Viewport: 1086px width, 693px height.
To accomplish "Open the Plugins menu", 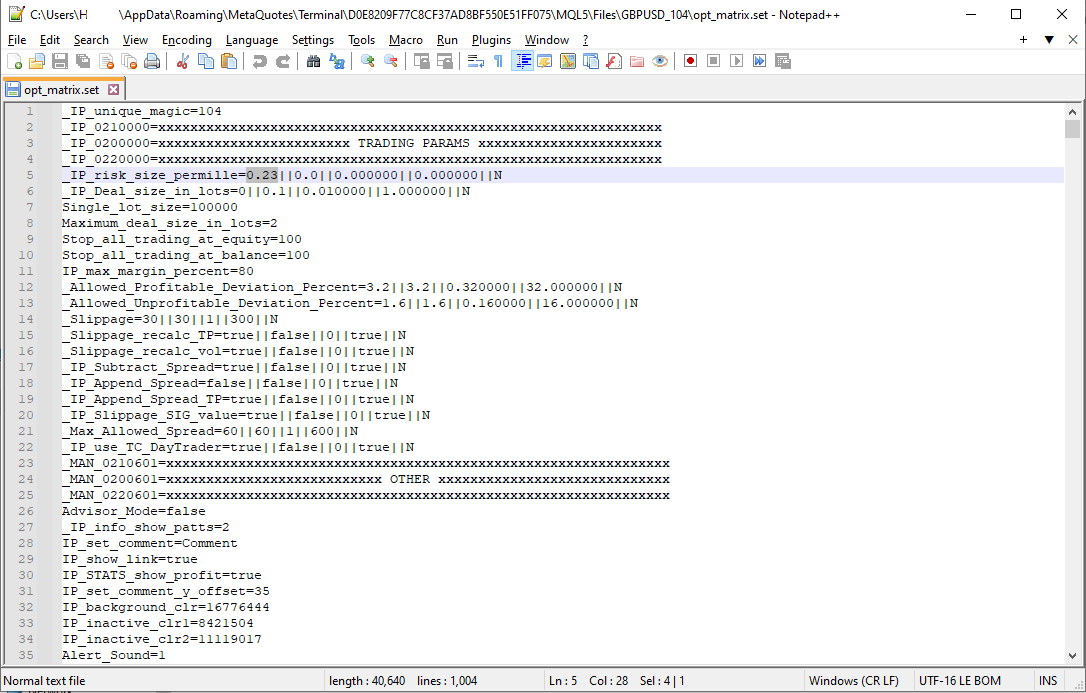I will click(x=491, y=40).
